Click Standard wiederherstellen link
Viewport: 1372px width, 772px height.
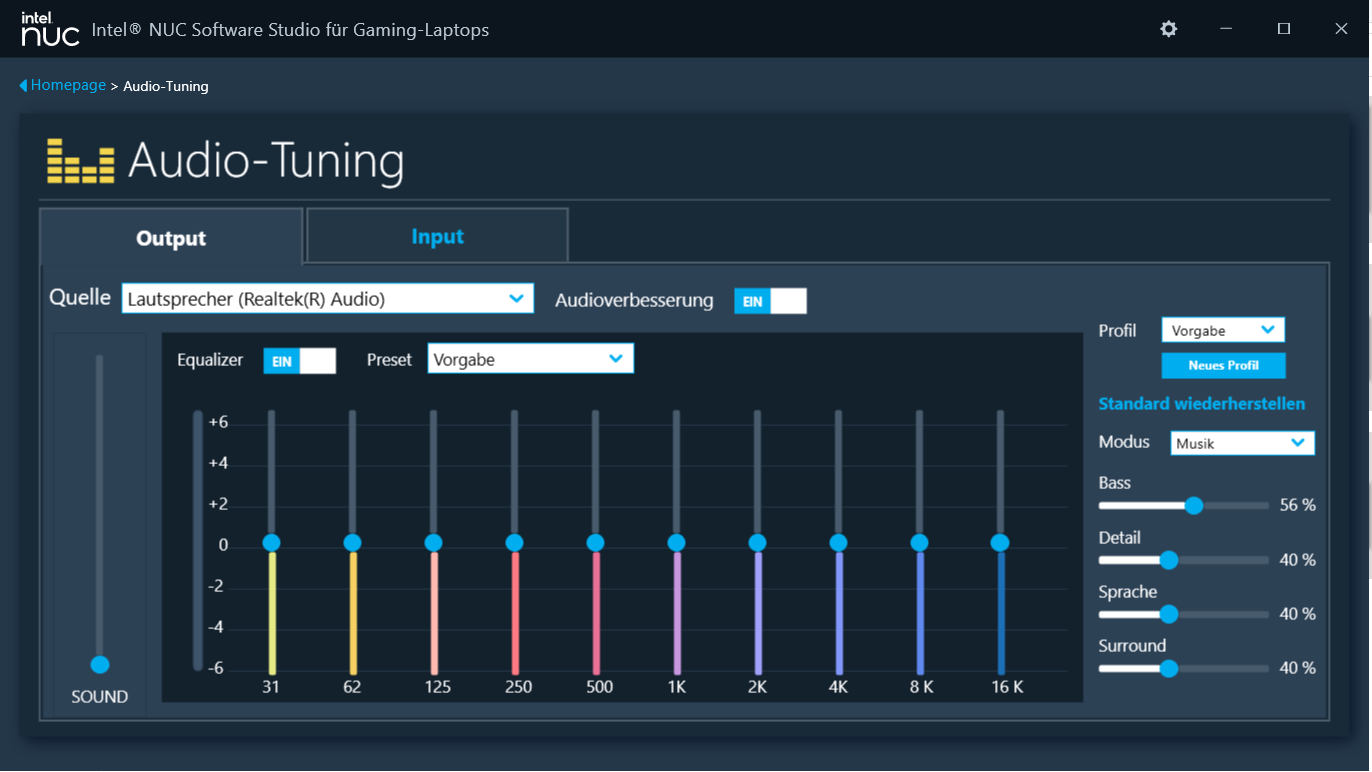click(x=1201, y=404)
